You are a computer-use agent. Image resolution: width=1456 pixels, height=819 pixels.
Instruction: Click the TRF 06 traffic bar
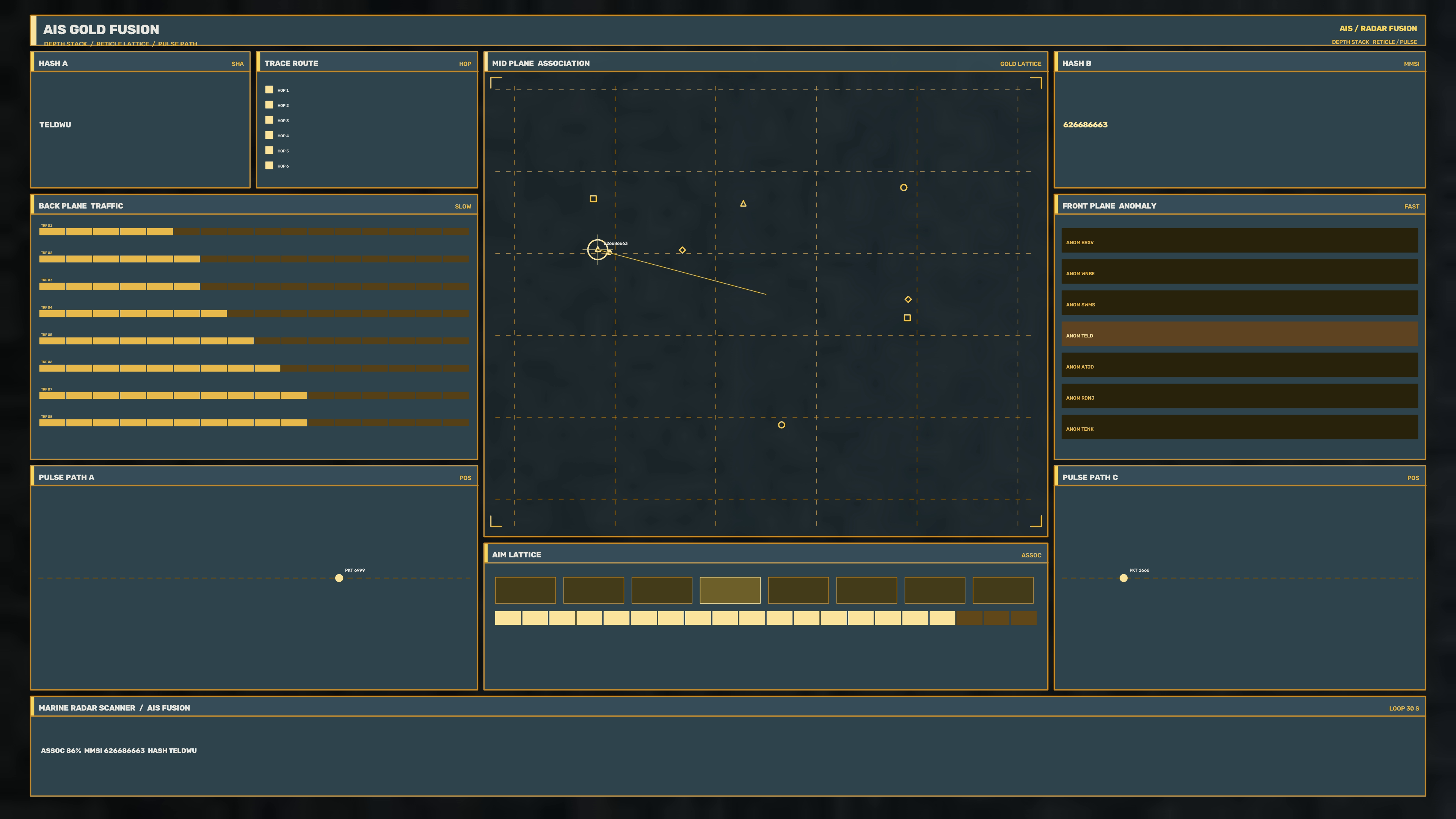coord(254,368)
